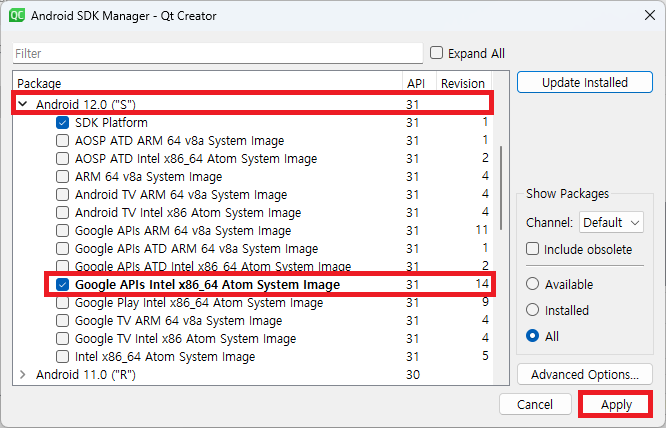
Task: Click revision 11 in Google APIs ARM 64 row
Action: pos(482,230)
